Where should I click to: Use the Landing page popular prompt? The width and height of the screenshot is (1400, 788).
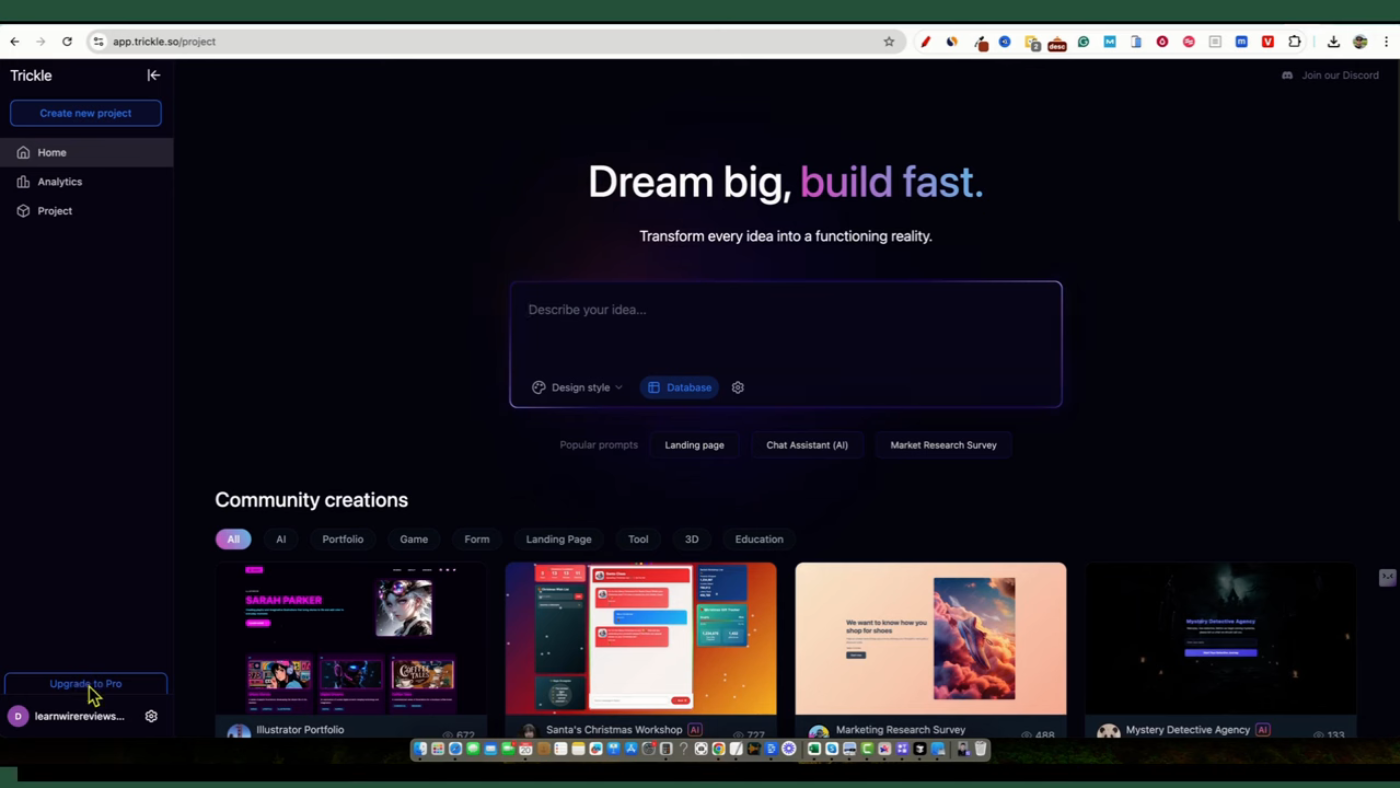tap(694, 445)
